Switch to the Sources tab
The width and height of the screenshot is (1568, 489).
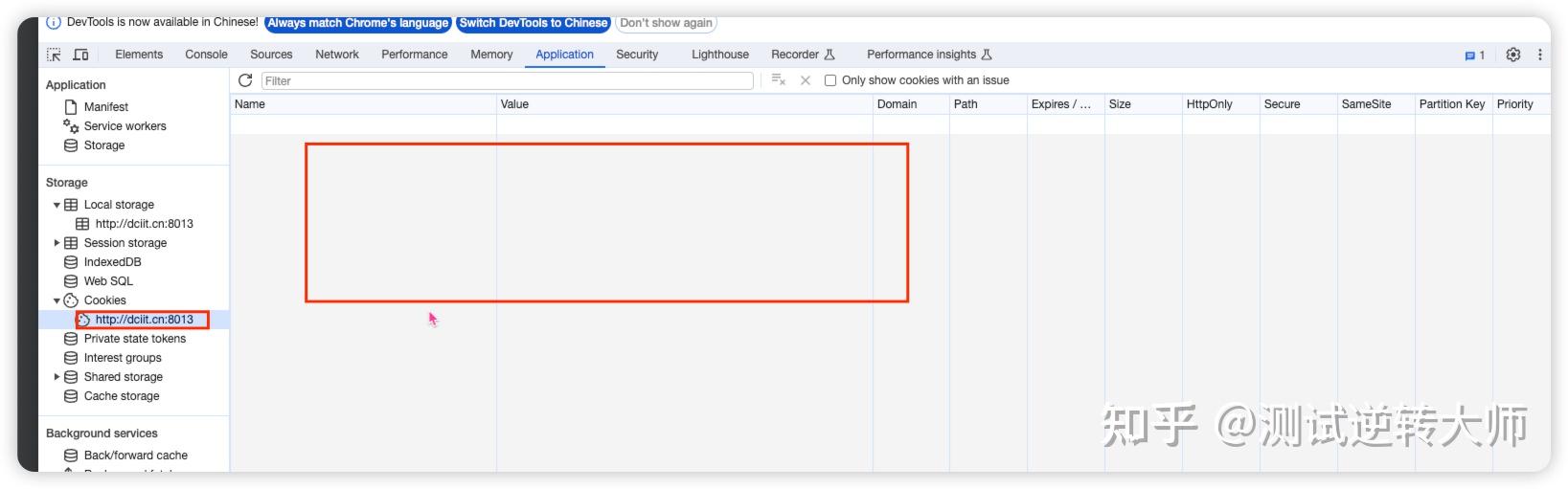coord(271,55)
